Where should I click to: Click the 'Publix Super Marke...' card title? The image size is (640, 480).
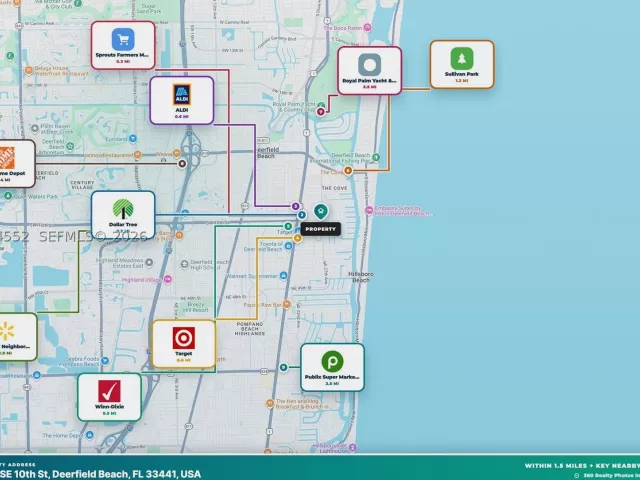(332, 377)
